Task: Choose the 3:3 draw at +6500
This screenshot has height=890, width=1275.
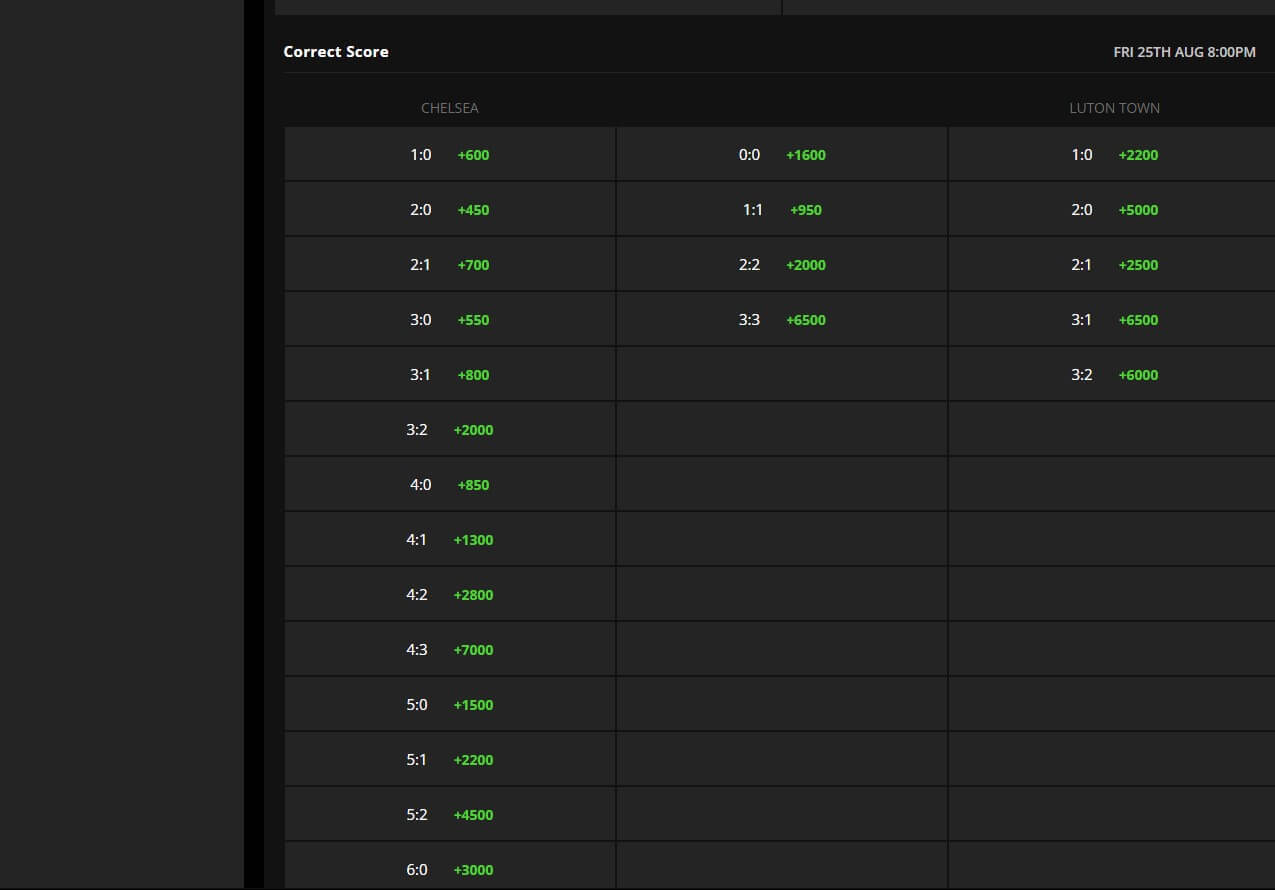Action: [x=782, y=320]
